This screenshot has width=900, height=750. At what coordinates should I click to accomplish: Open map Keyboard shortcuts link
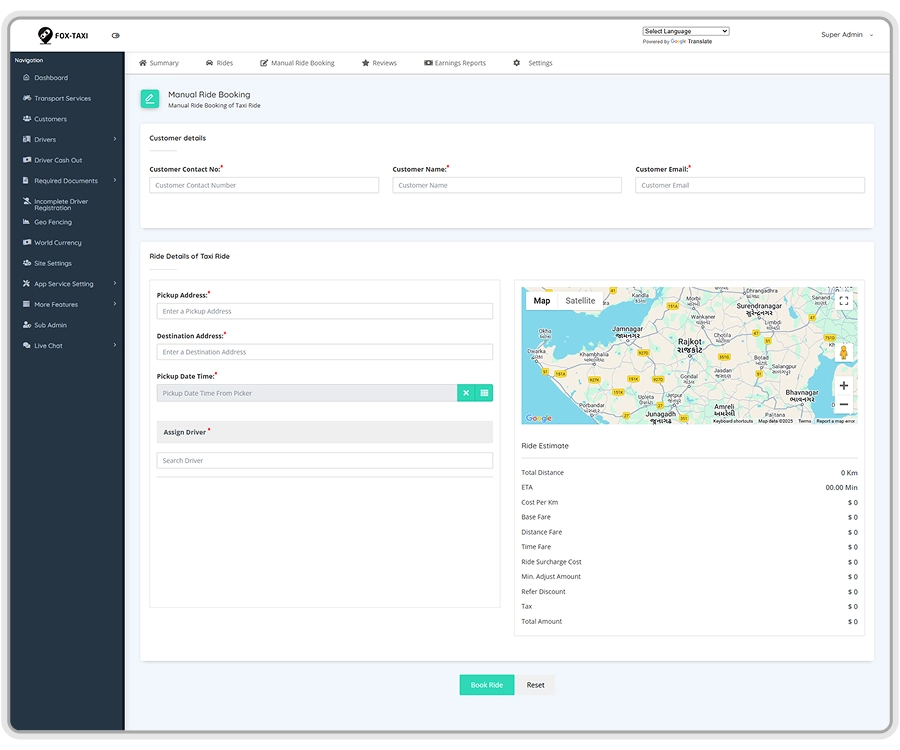pos(733,421)
